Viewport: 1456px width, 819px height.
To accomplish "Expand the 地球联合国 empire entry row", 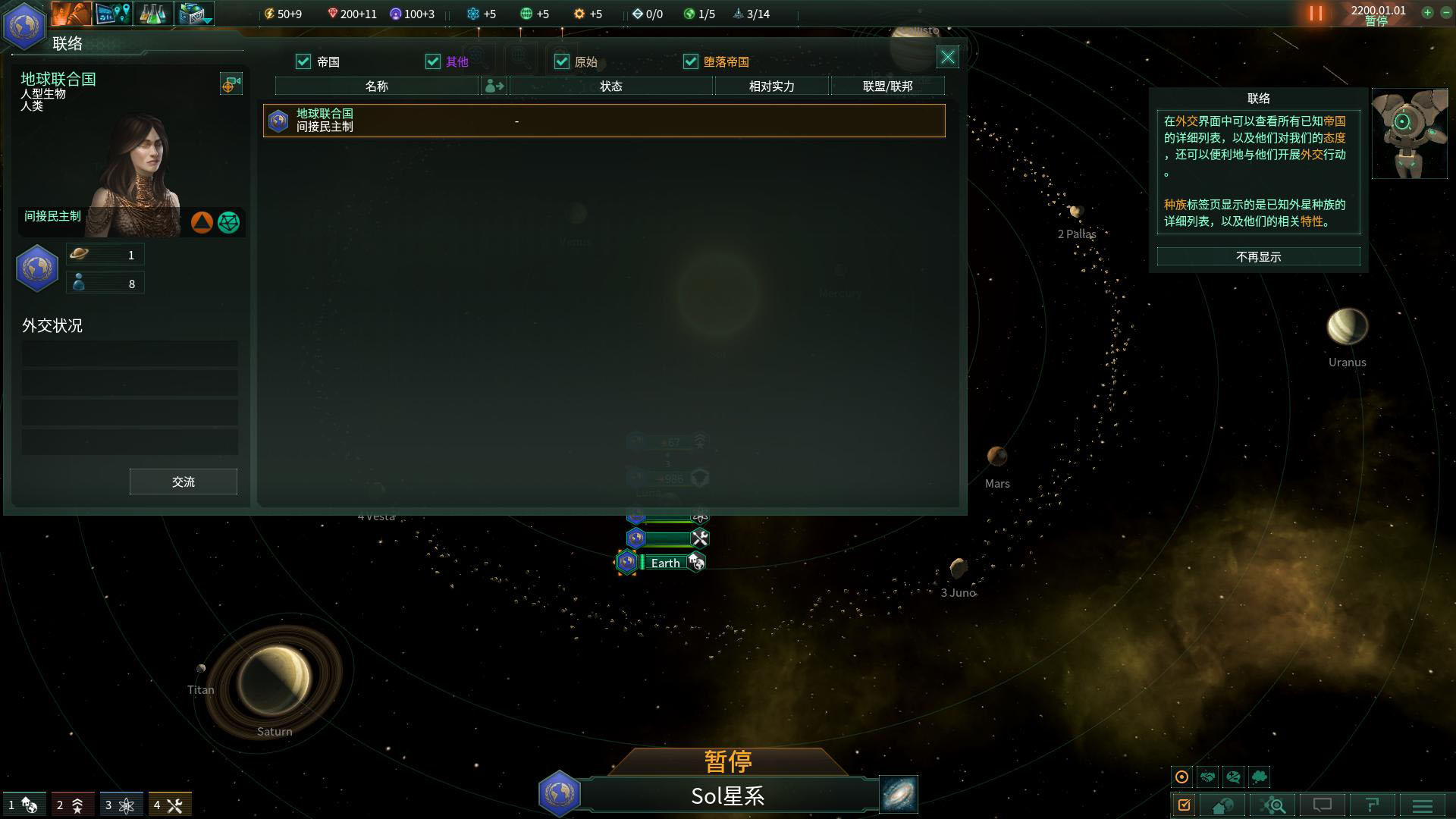I will (x=603, y=119).
